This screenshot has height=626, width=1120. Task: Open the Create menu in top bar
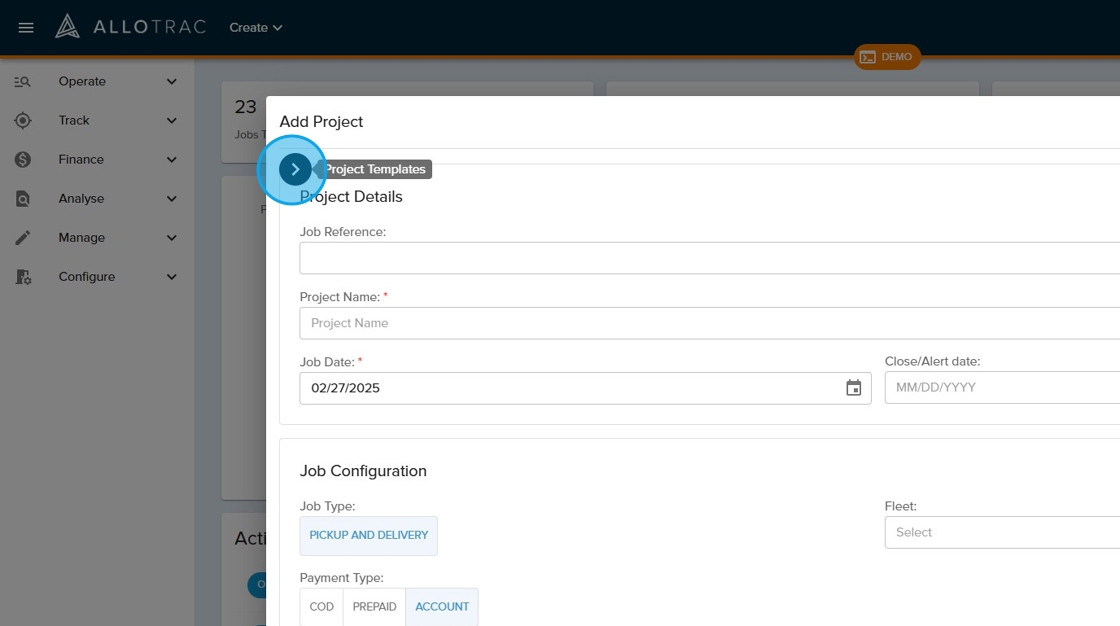(x=255, y=28)
